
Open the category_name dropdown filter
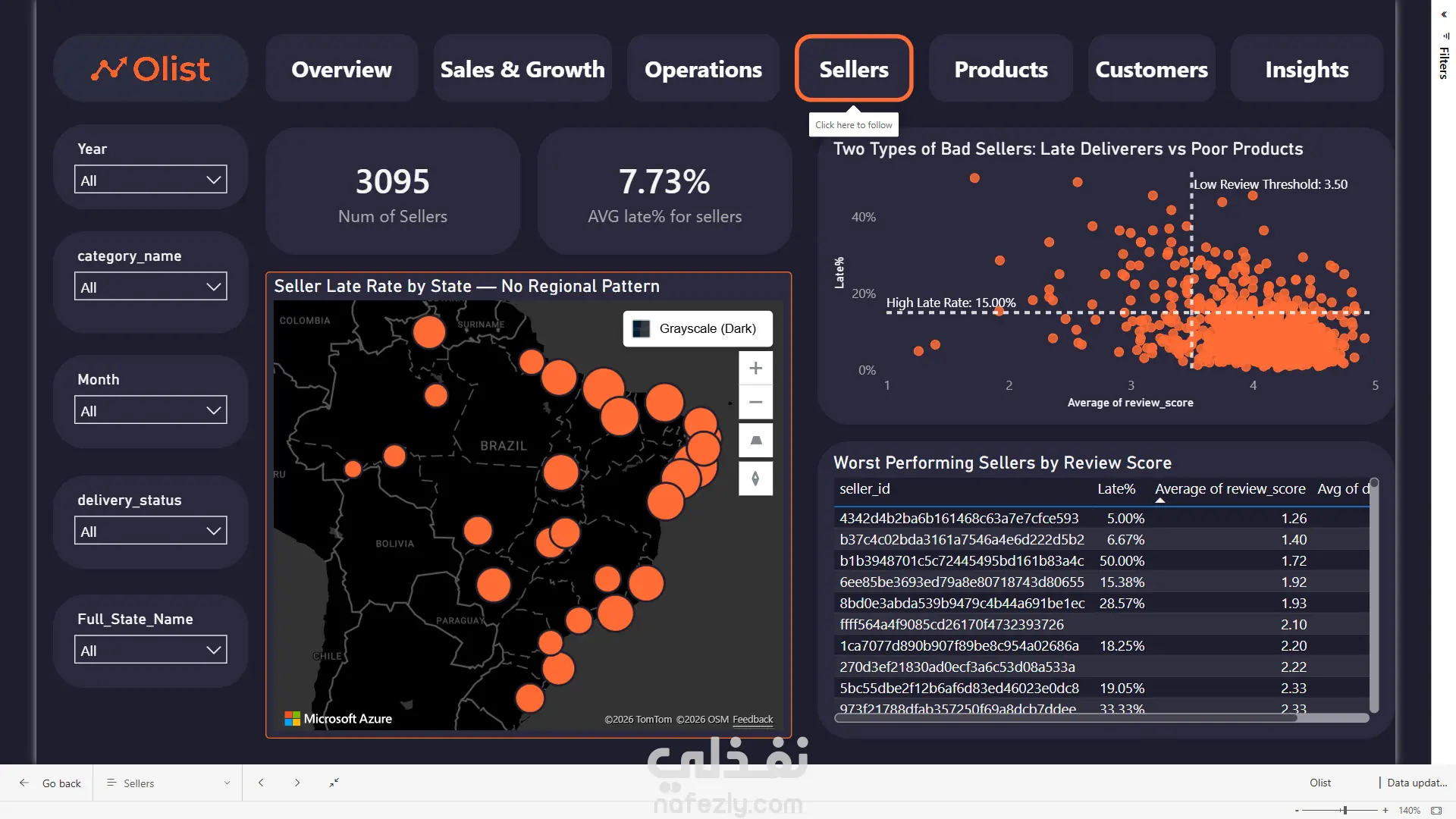[150, 287]
